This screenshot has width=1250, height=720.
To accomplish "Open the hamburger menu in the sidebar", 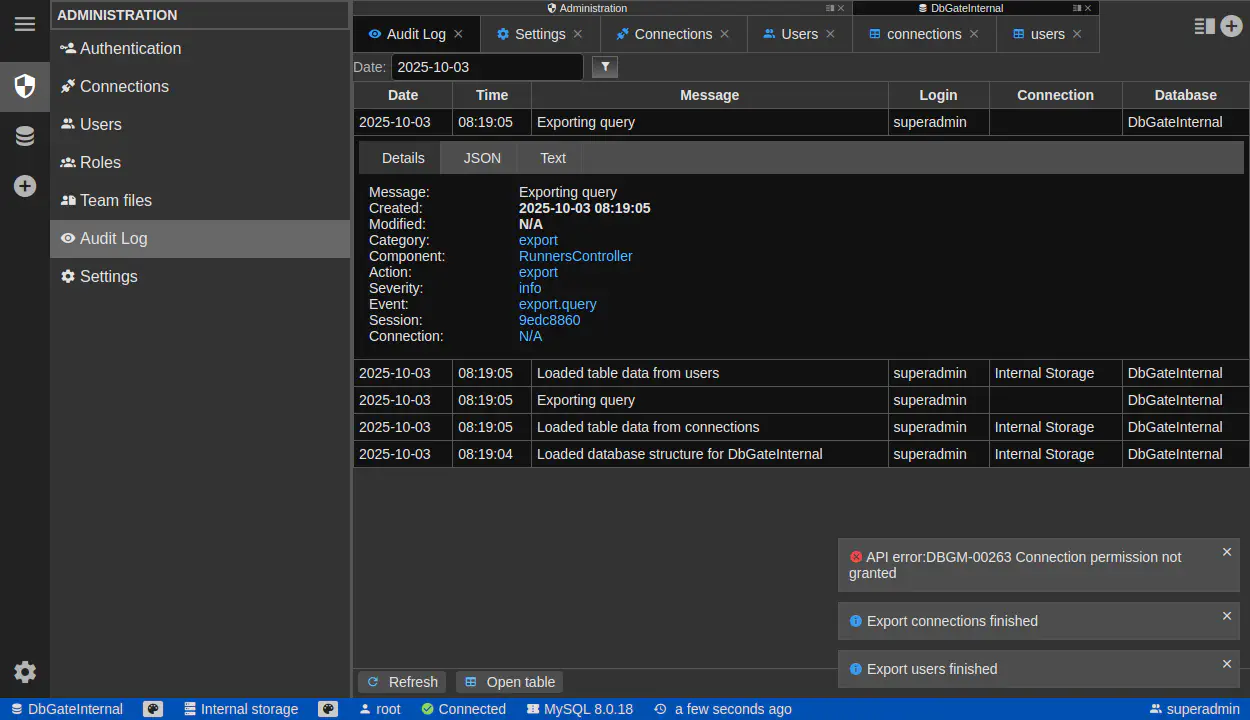I will pos(24,24).
